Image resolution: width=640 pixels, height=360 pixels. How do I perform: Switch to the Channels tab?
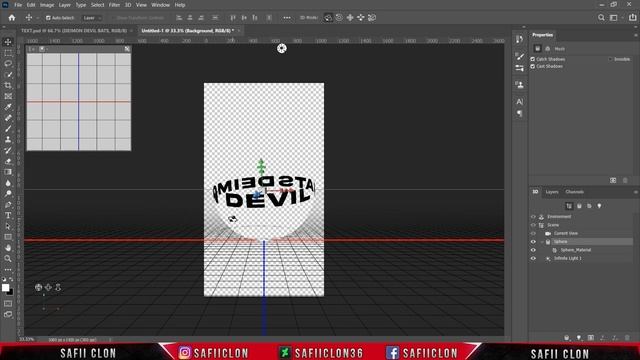pyautogui.click(x=575, y=192)
